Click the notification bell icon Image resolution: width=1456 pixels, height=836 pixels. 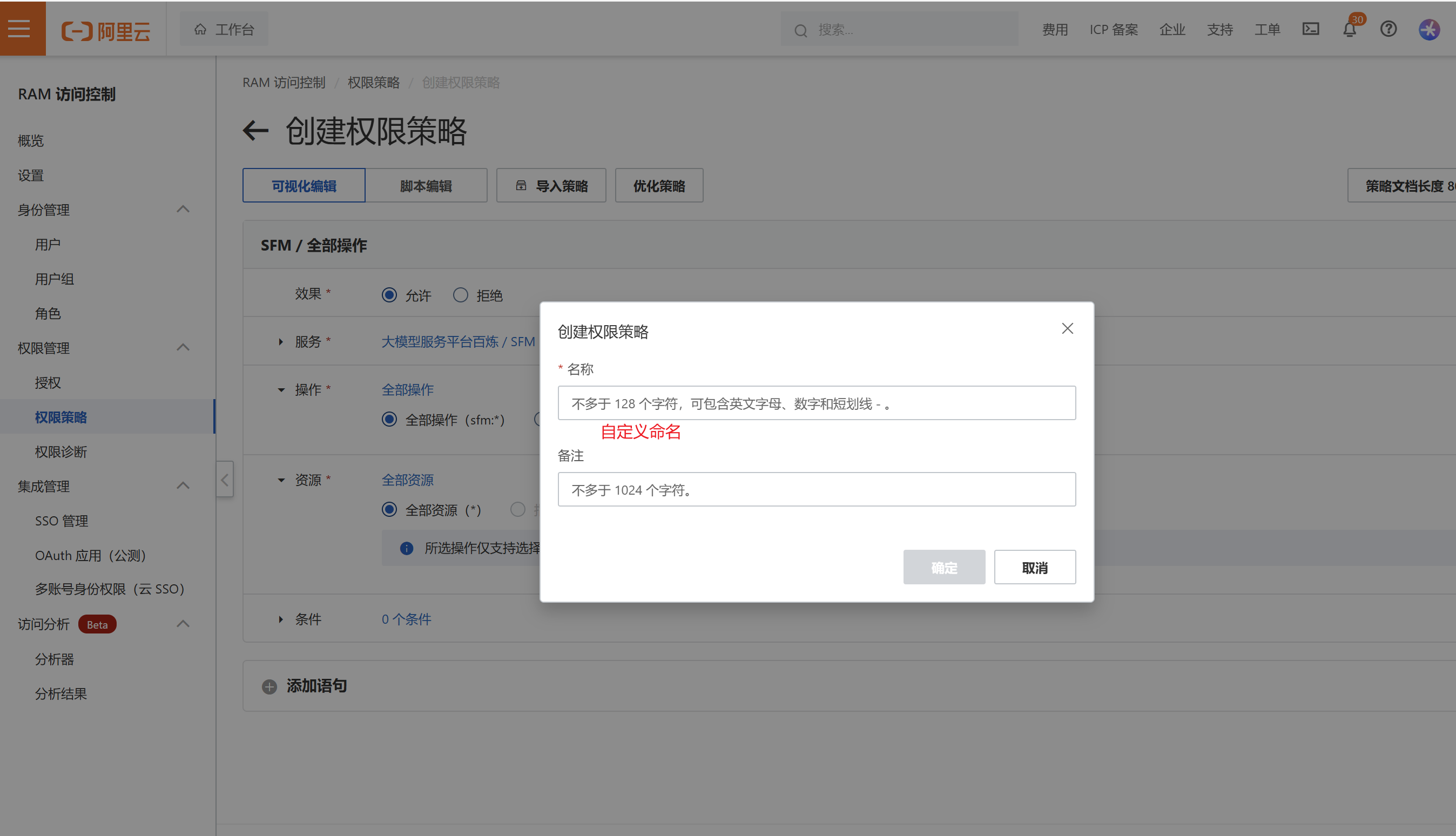coord(1349,29)
